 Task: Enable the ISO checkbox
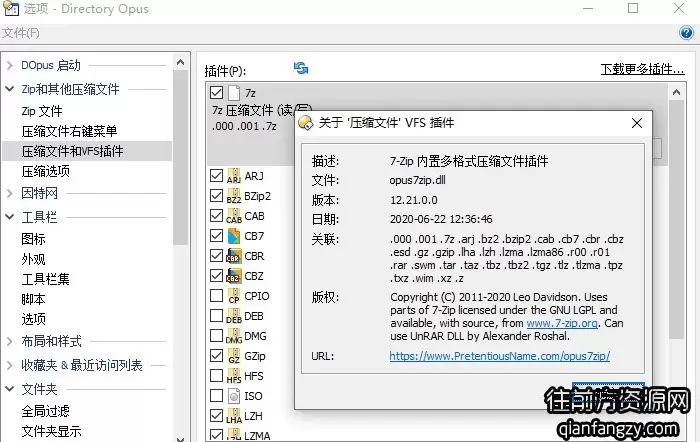click(217, 396)
